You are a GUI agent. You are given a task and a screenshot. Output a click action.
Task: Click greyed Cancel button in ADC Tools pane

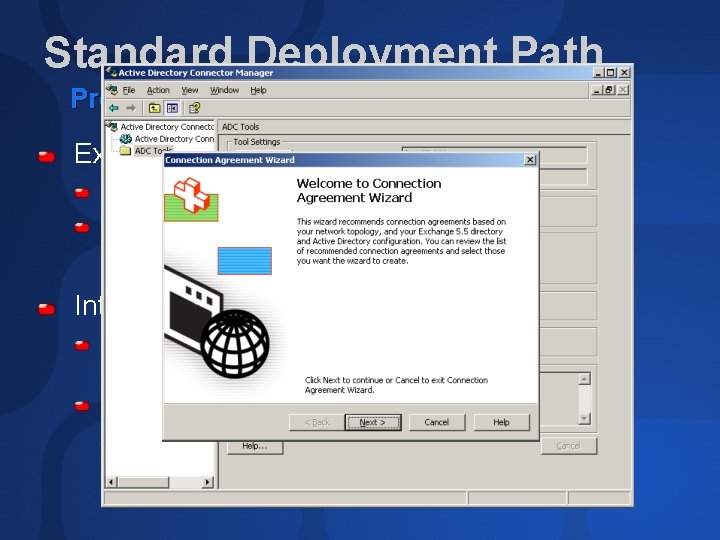click(569, 446)
